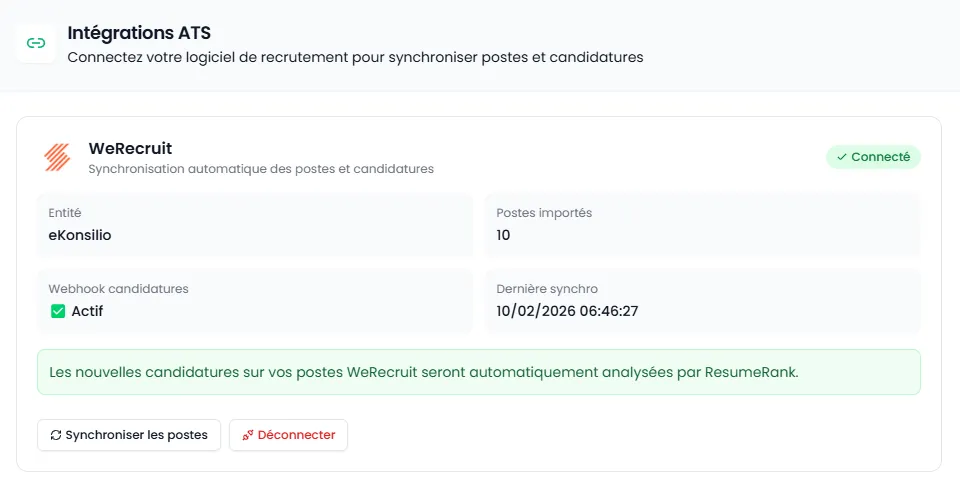960x488 pixels.
Task: Click the Déconnecter button
Action: click(288, 435)
